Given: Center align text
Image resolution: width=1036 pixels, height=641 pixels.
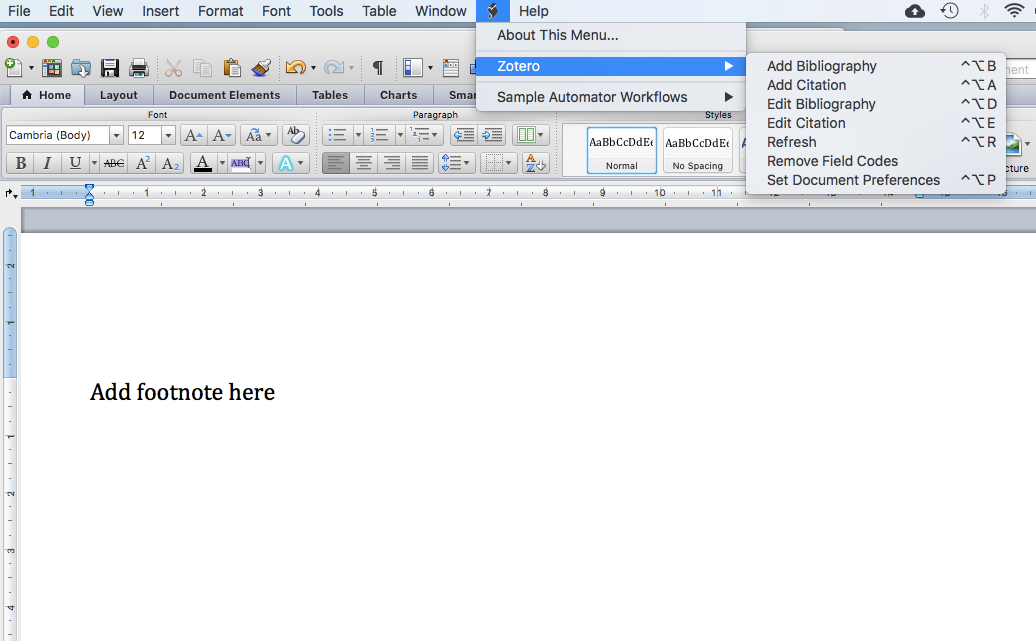Looking at the screenshot, I should [x=364, y=163].
